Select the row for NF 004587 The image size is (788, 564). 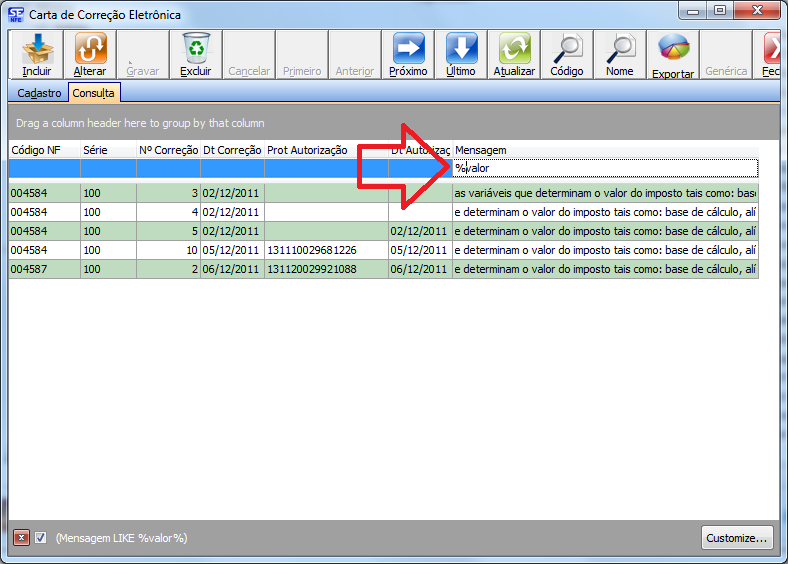tap(44, 269)
